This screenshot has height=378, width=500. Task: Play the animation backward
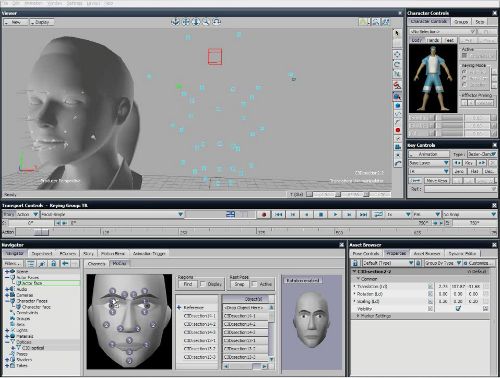(x=307, y=214)
